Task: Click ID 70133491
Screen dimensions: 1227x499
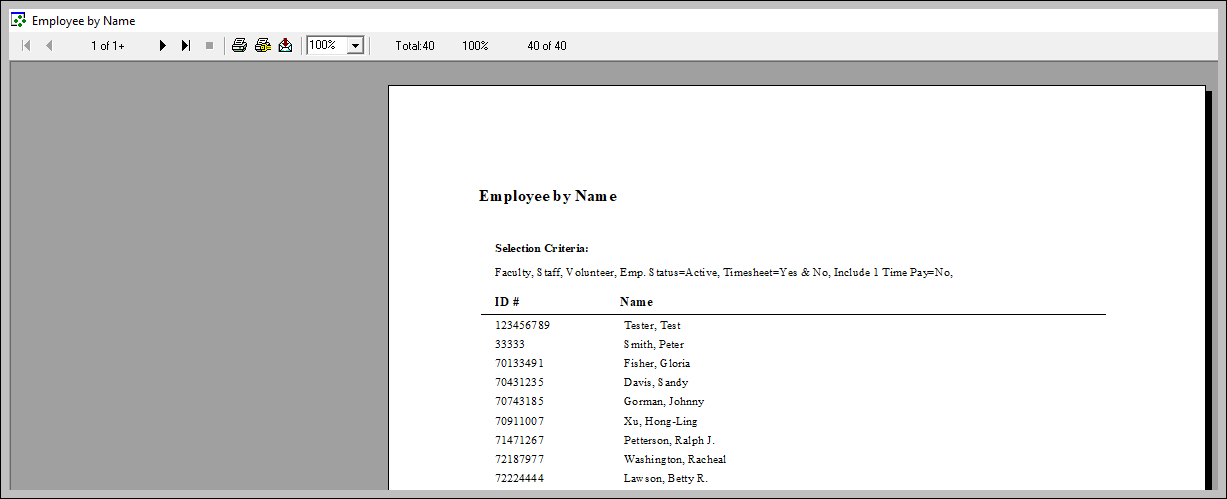Action: pyautogui.click(x=519, y=363)
